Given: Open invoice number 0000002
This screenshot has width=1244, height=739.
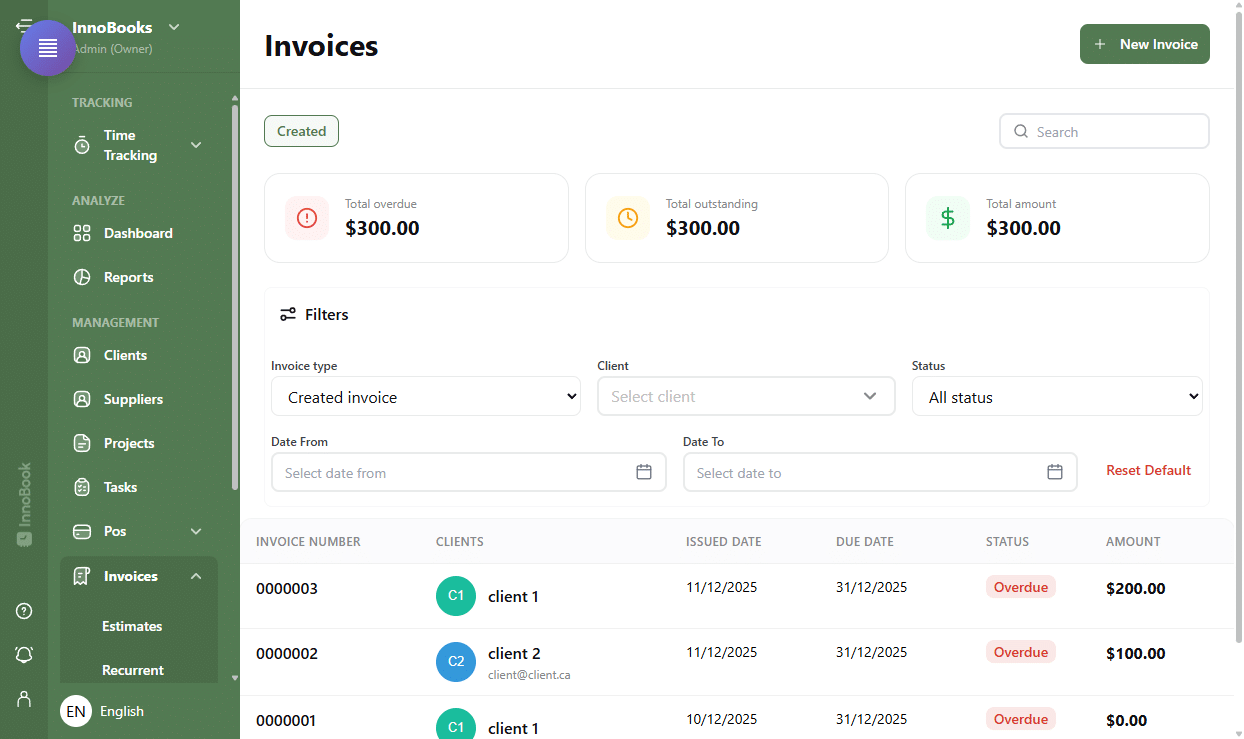Looking at the screenshot, I should point(287,654).
